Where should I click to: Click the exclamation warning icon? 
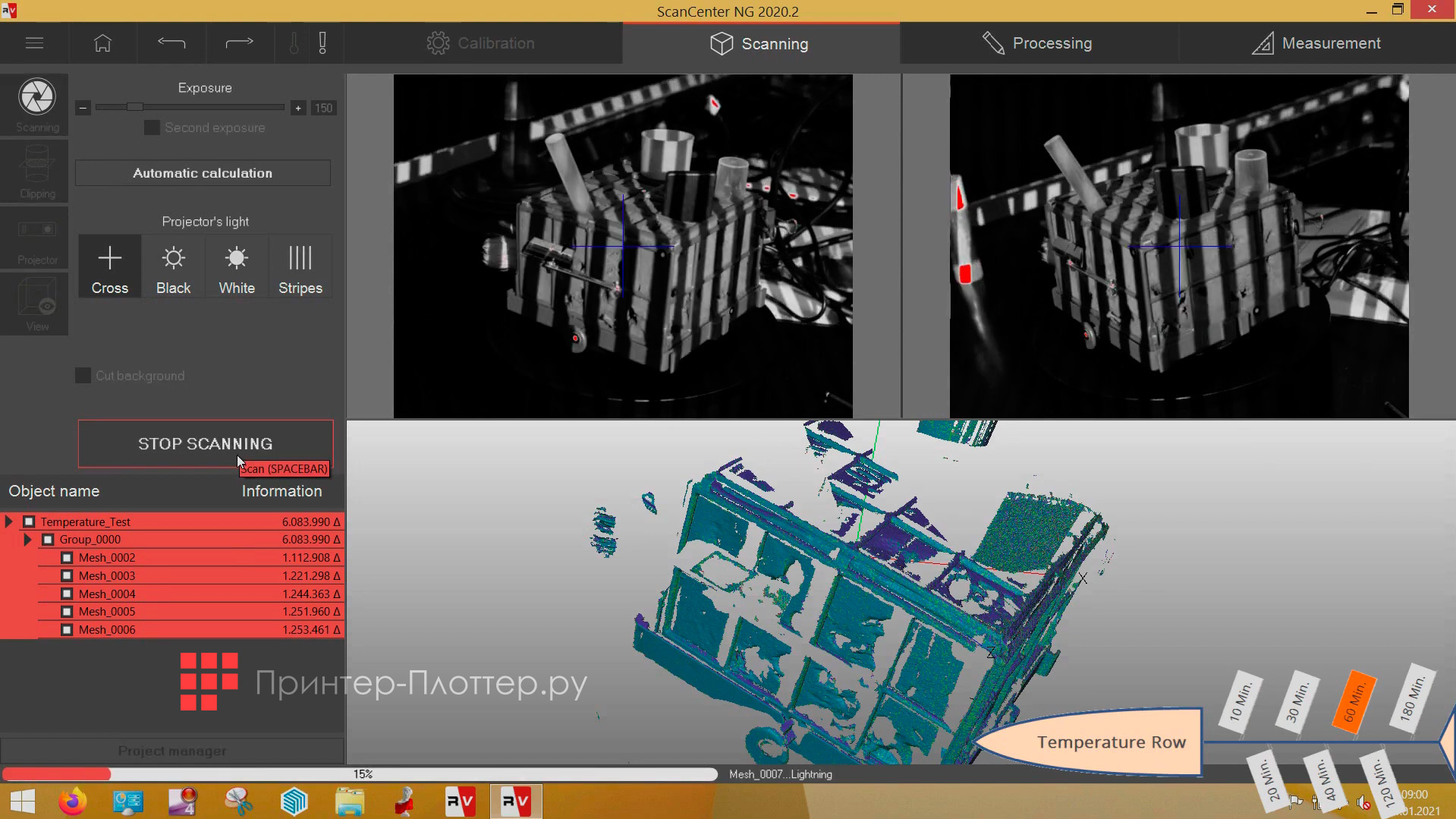(322, 43)
